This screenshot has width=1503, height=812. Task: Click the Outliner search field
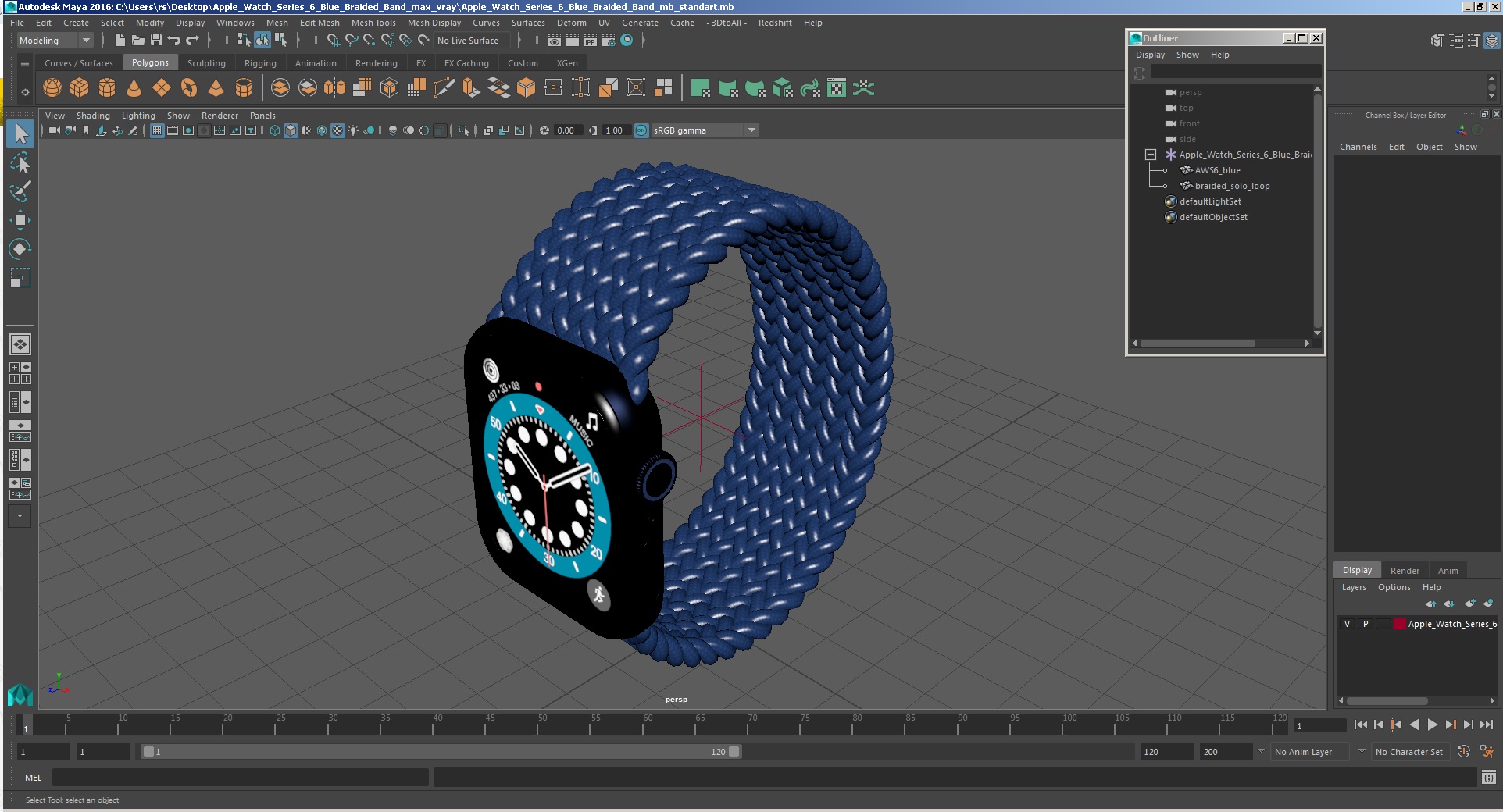coord(1235,72)
